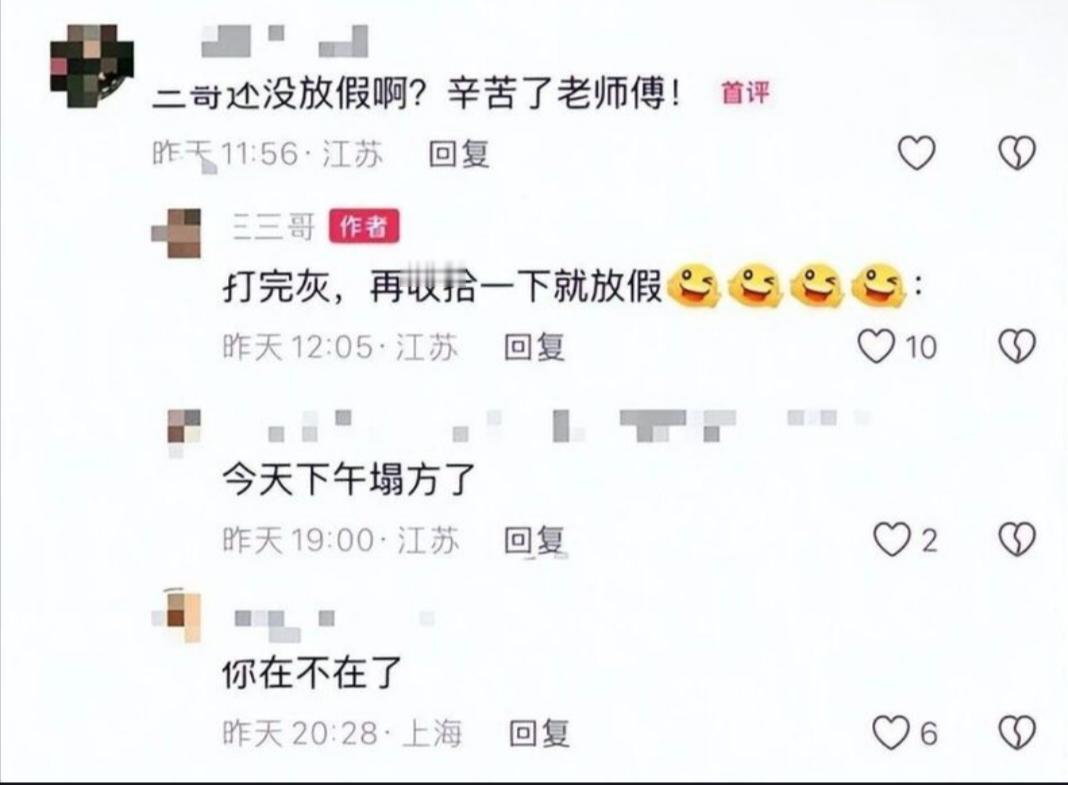Like the 今天下午塌方了 comment
Screen dimensions: 1068x785
point(892,540)
